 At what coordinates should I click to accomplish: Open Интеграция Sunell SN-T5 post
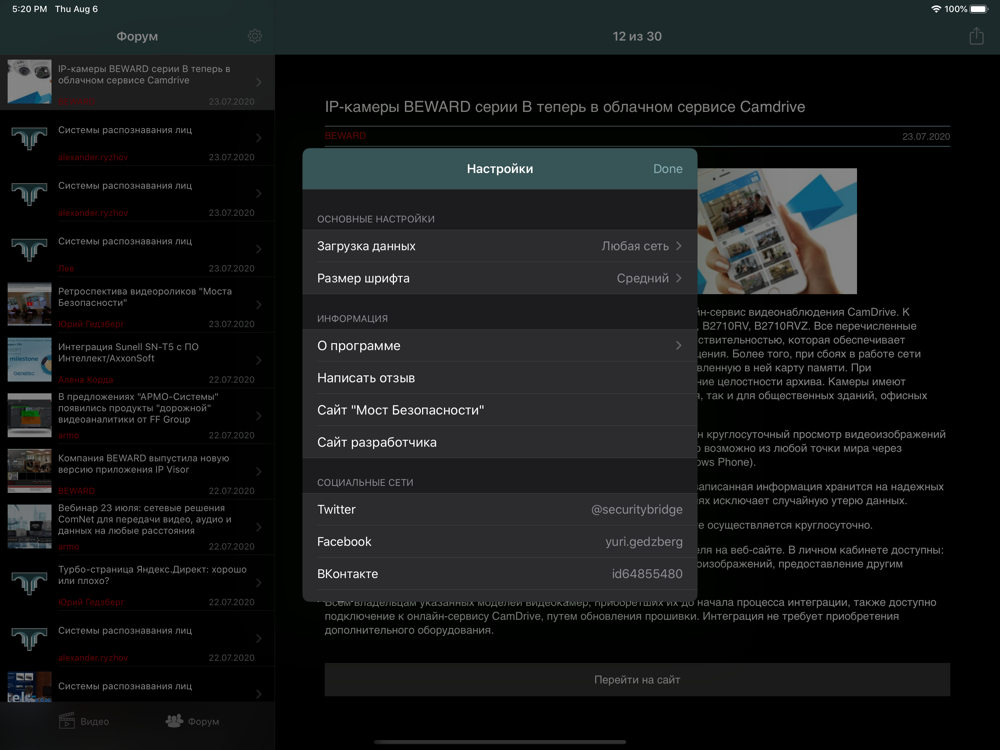coord(137,360)
